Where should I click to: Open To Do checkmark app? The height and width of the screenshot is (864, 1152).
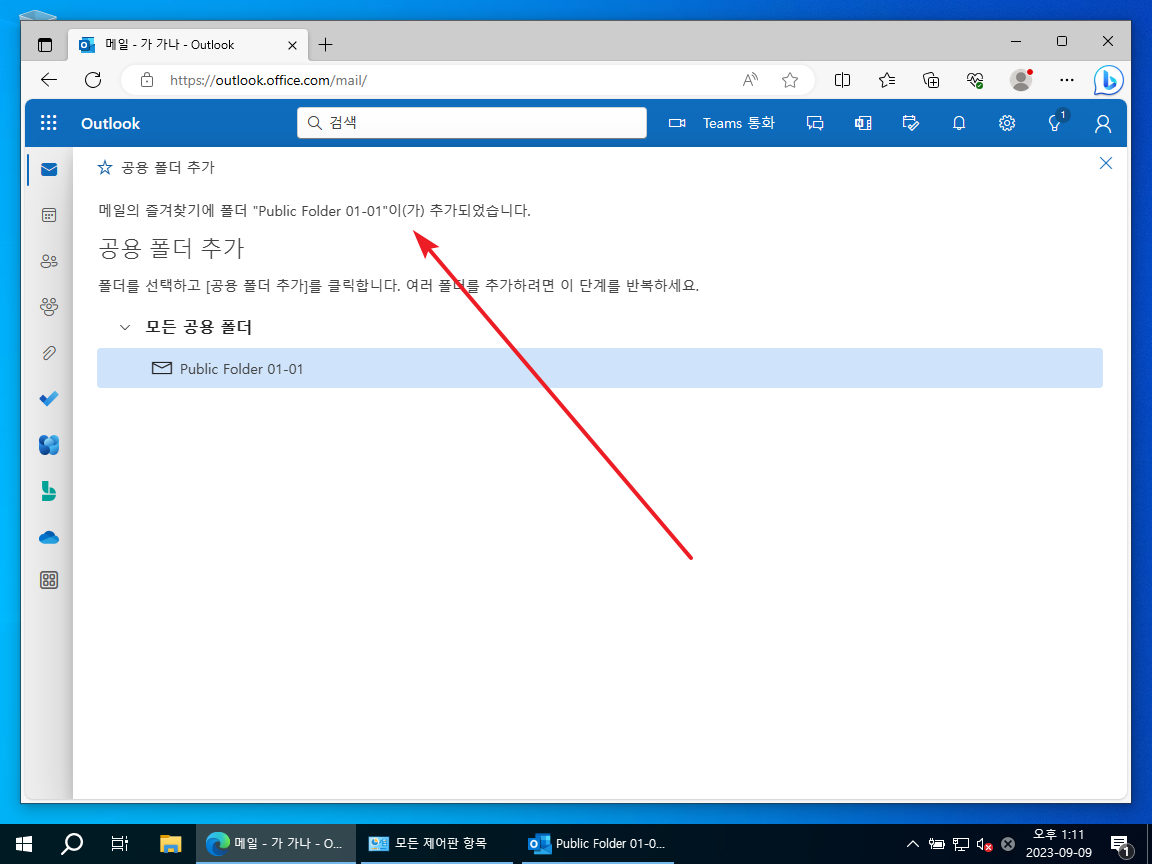click(49, 399)
